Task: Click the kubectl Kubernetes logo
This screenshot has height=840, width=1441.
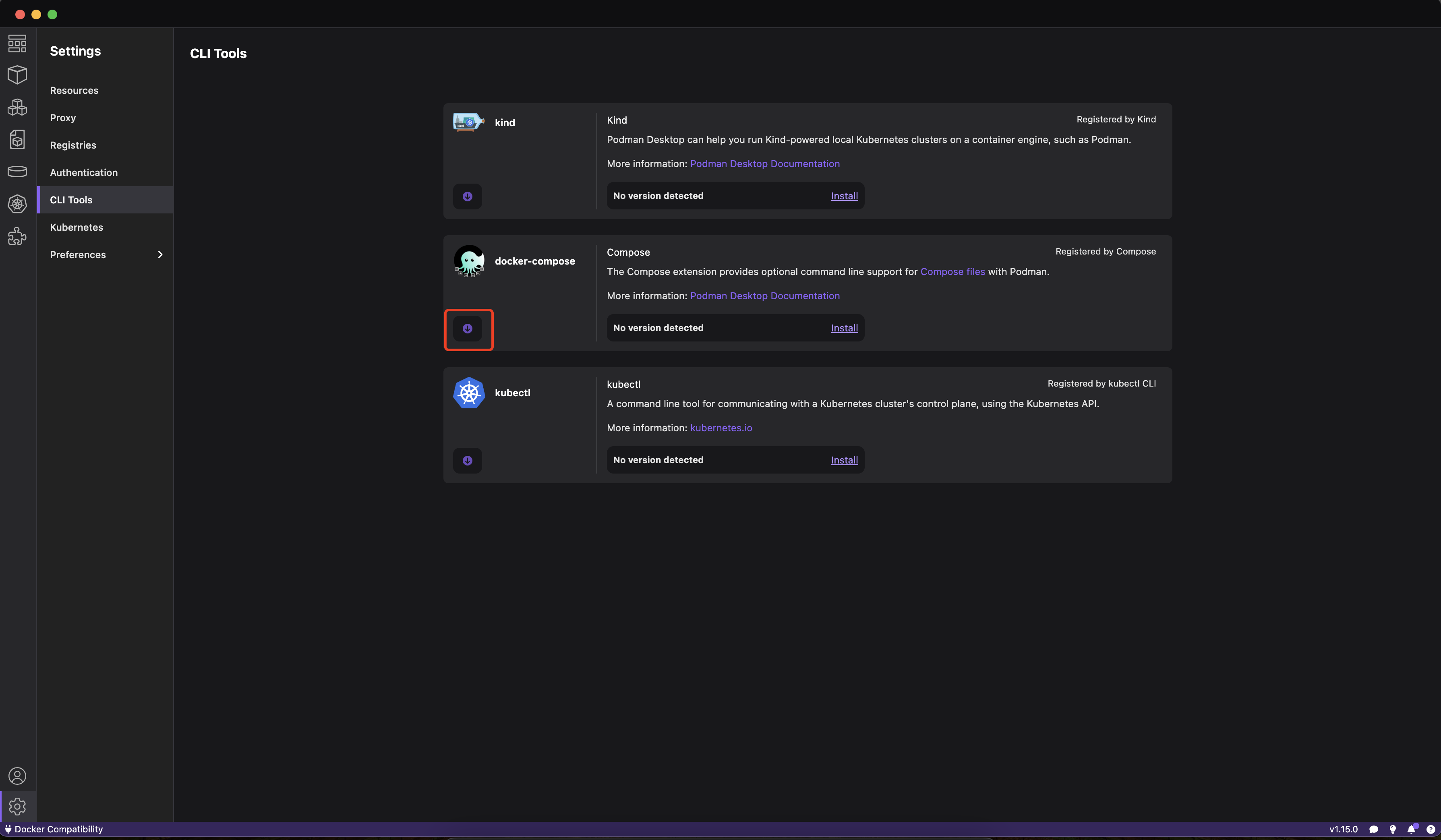Action: pos(469,393)
